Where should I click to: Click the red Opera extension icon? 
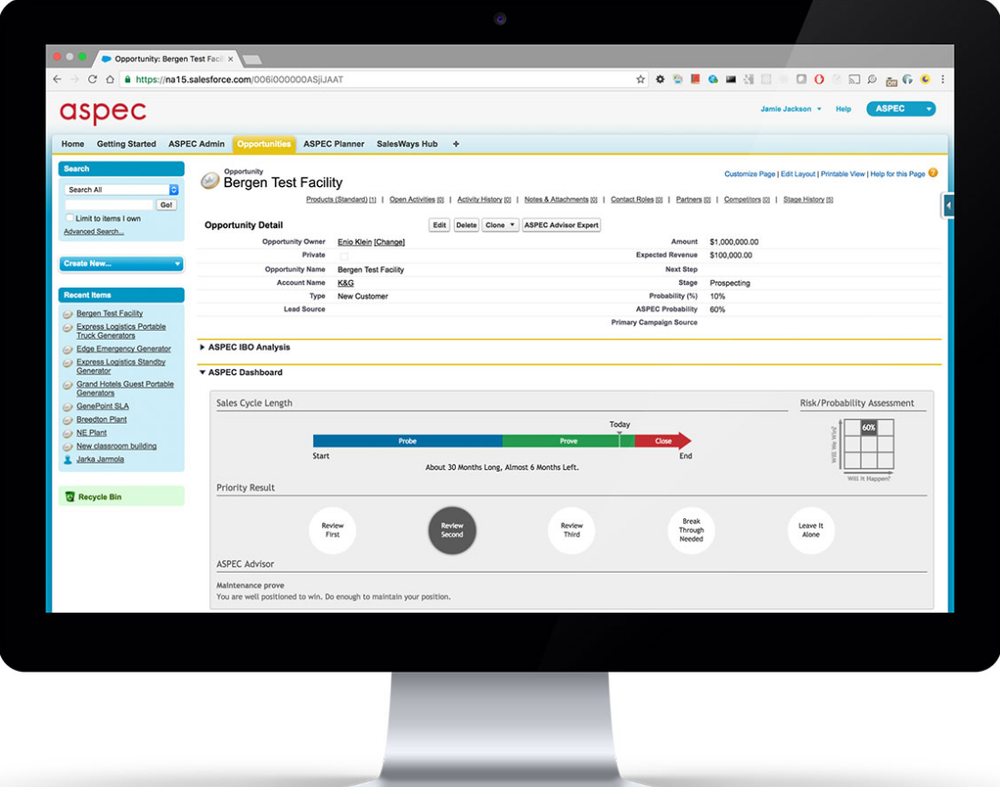(x=820, y=79)
